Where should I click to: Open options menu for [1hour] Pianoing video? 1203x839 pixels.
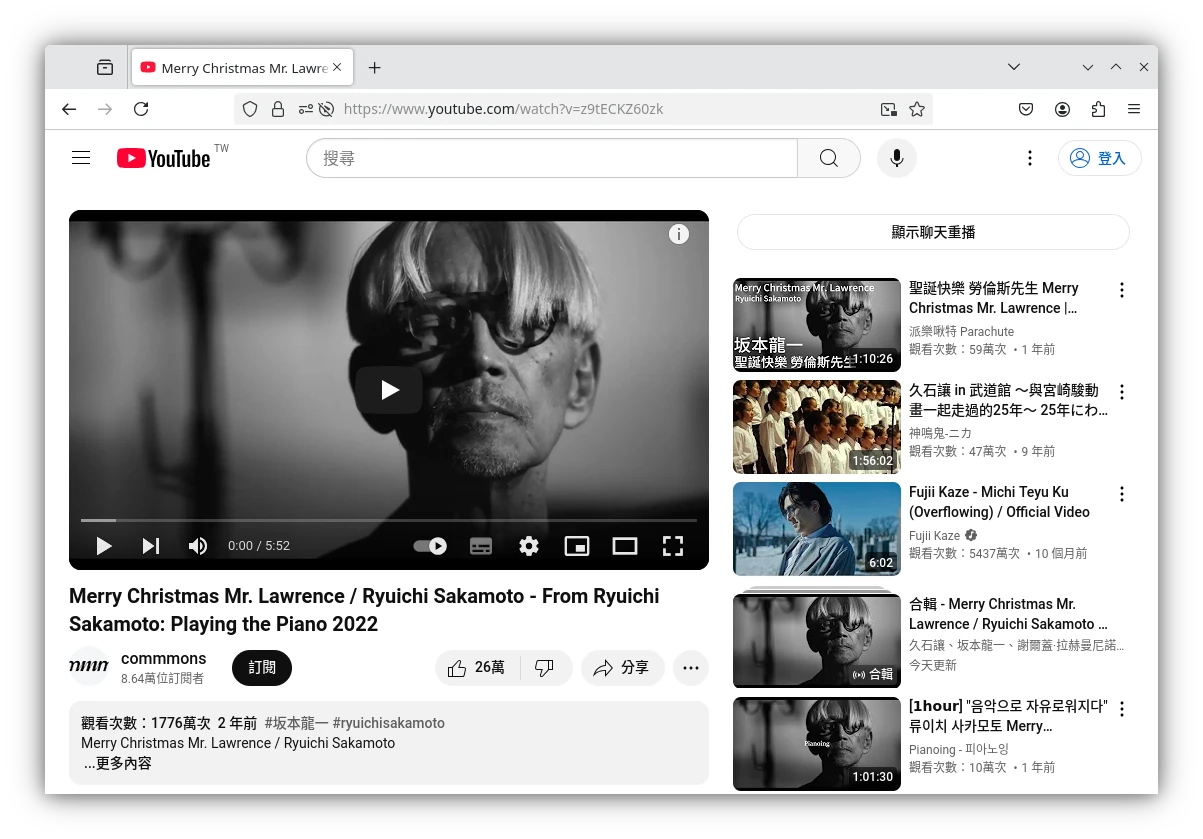[x=1122, y=709]
